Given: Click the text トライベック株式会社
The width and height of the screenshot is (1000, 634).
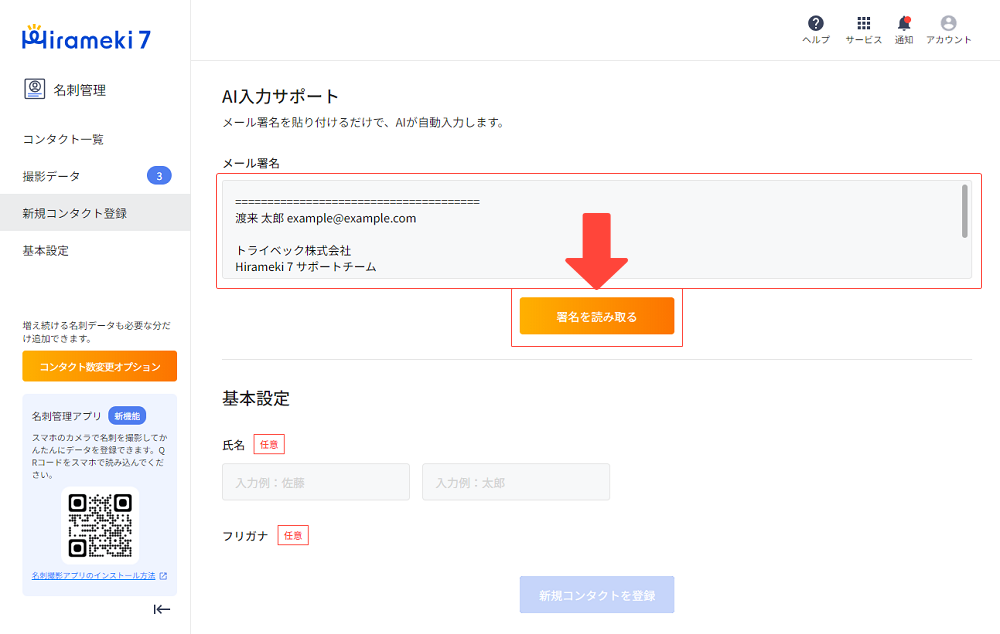Looking at the screenshot, I should 293,250.
